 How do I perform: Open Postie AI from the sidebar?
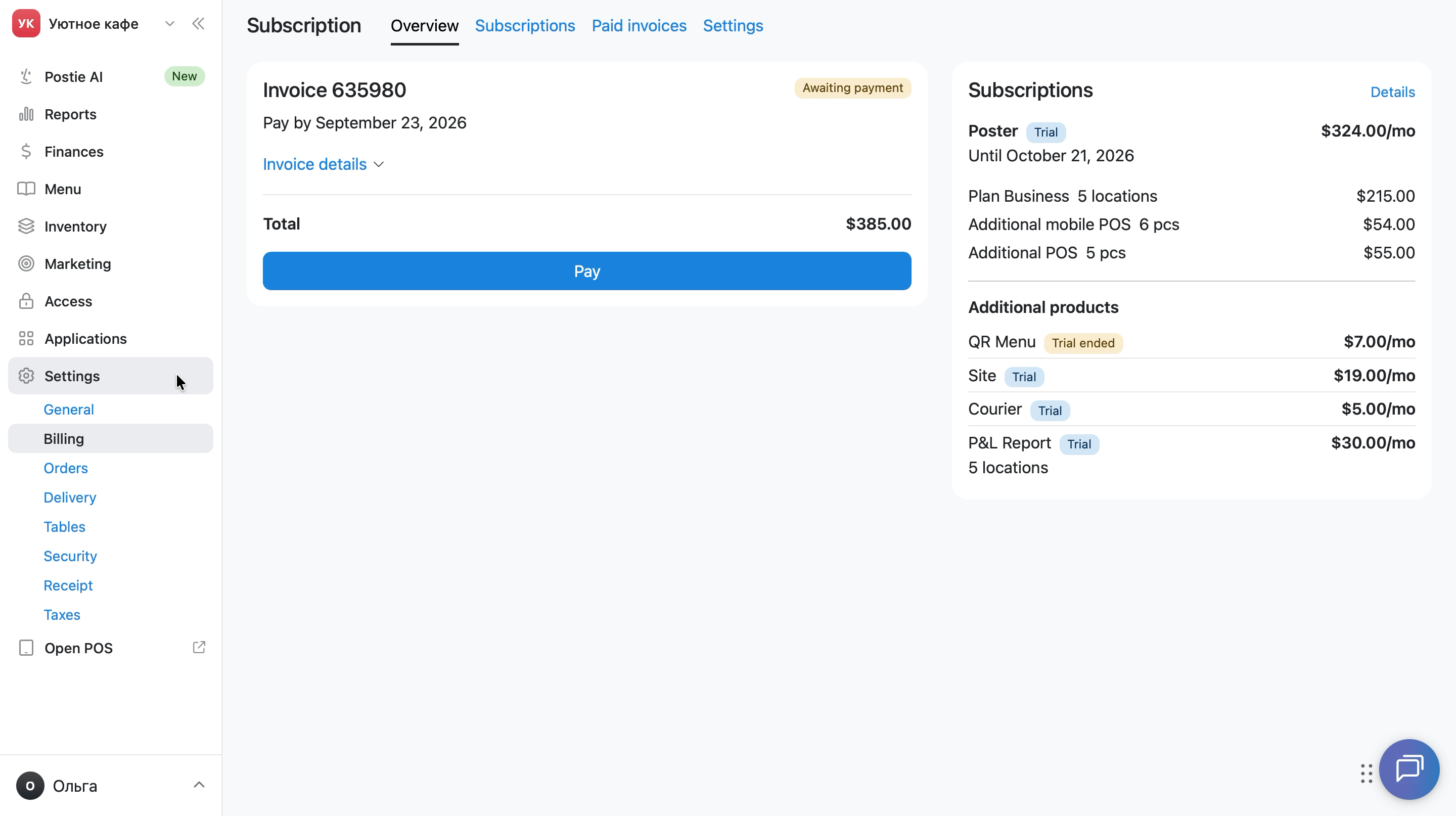(110, 77)
